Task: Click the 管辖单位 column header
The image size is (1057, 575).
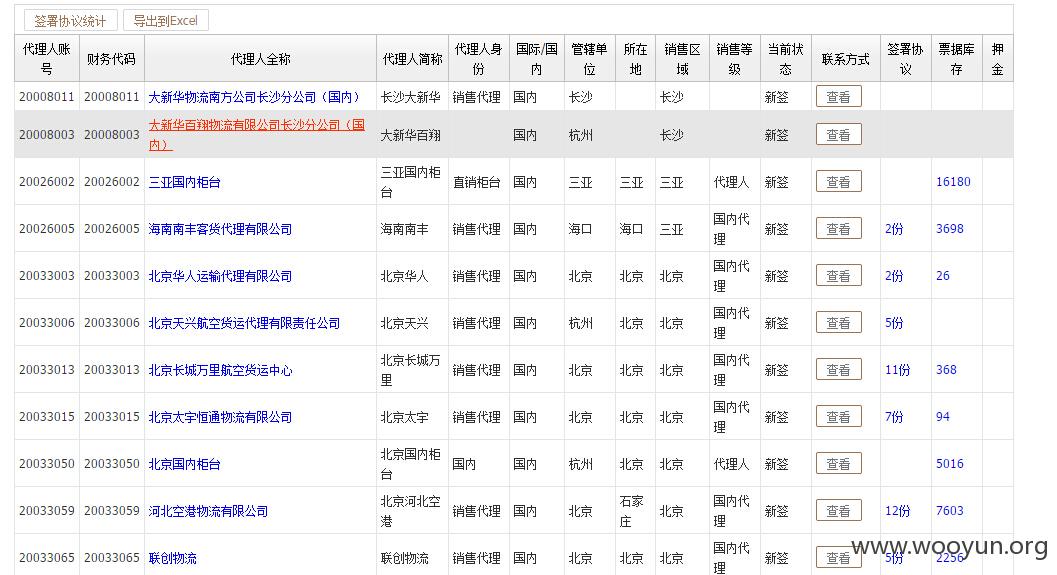Action: (590, 59)
